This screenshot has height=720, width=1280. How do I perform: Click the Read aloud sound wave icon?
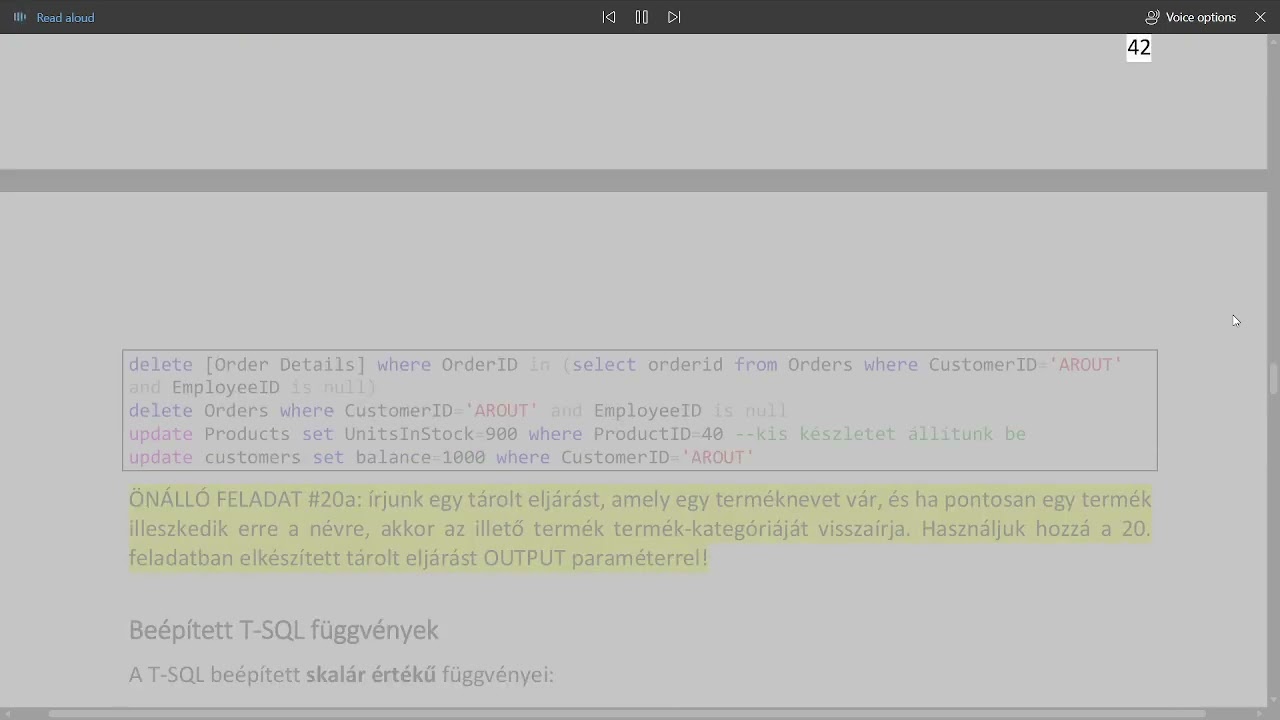click(x=20, y=17)
